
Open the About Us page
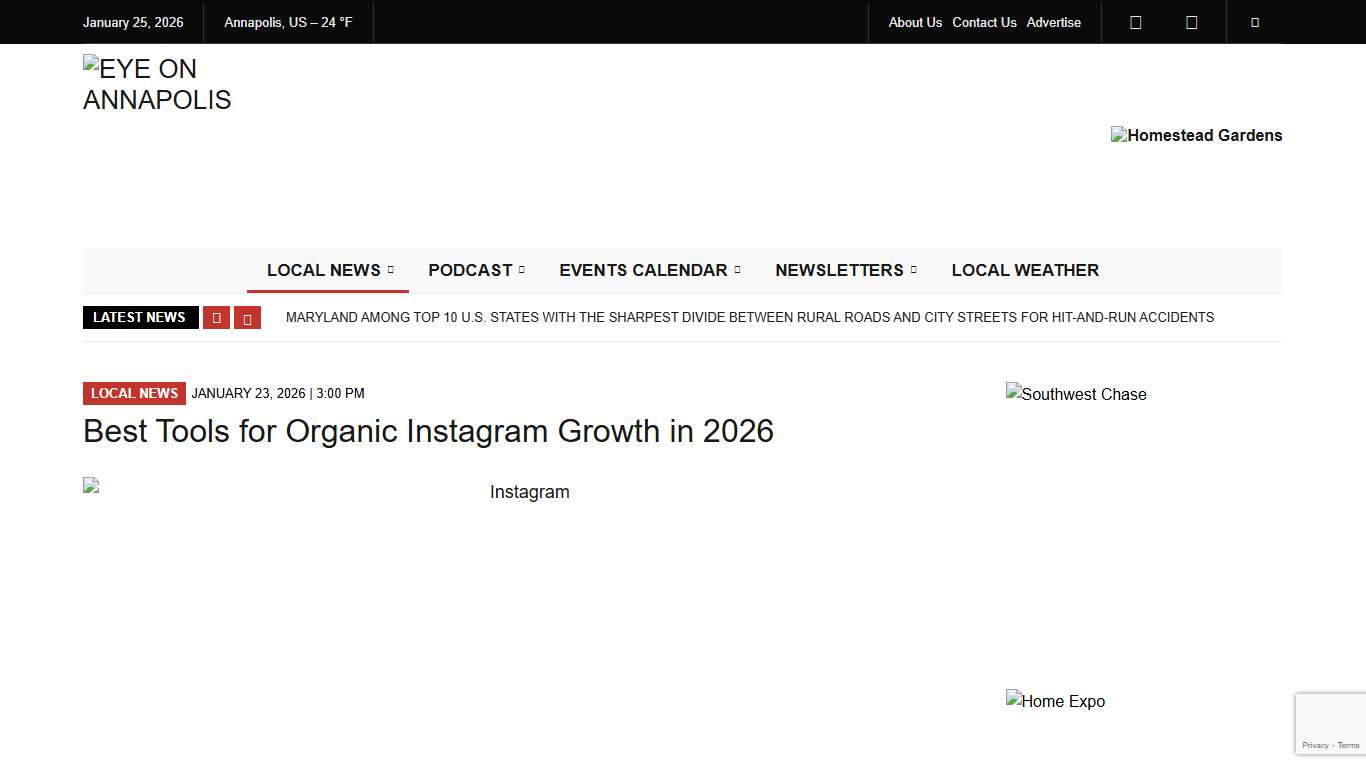point(915,22)
